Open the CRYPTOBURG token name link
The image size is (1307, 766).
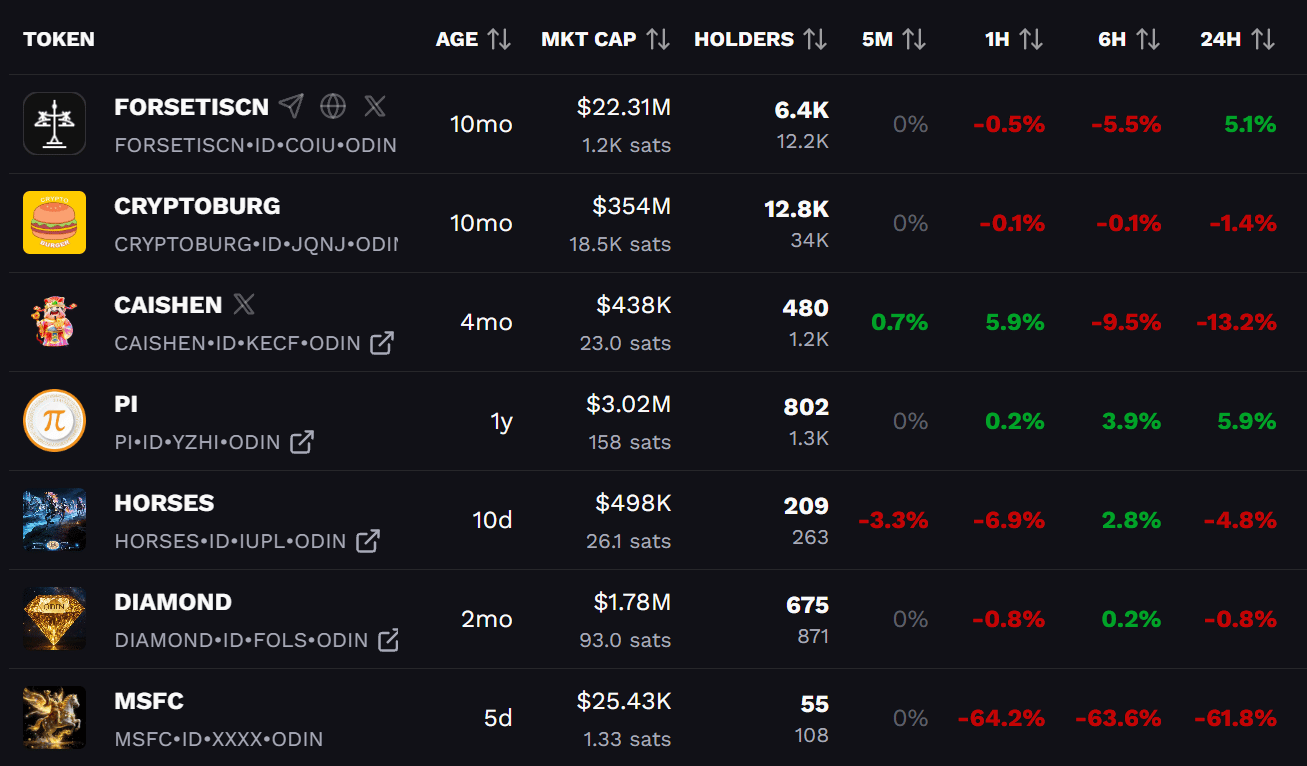coord(197,206)
